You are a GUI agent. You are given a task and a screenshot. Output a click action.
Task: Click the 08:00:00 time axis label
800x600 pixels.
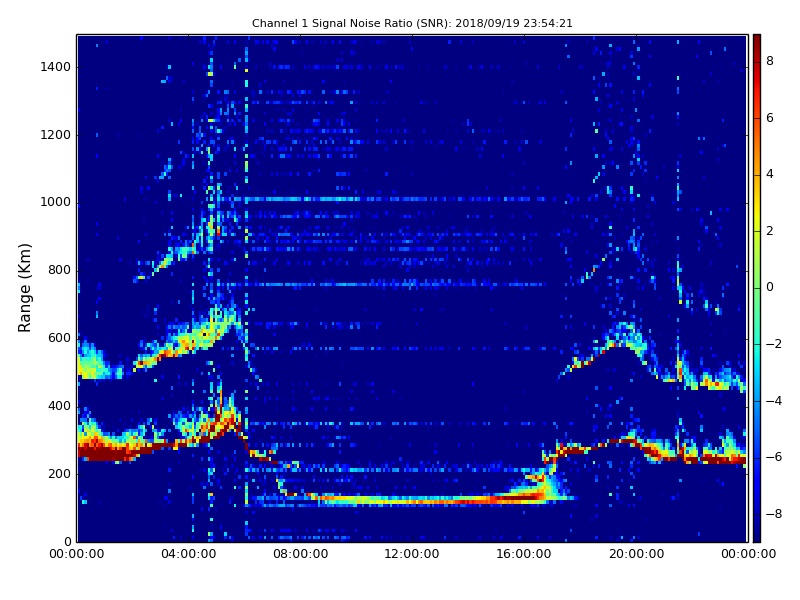click(x=301, y=554)
